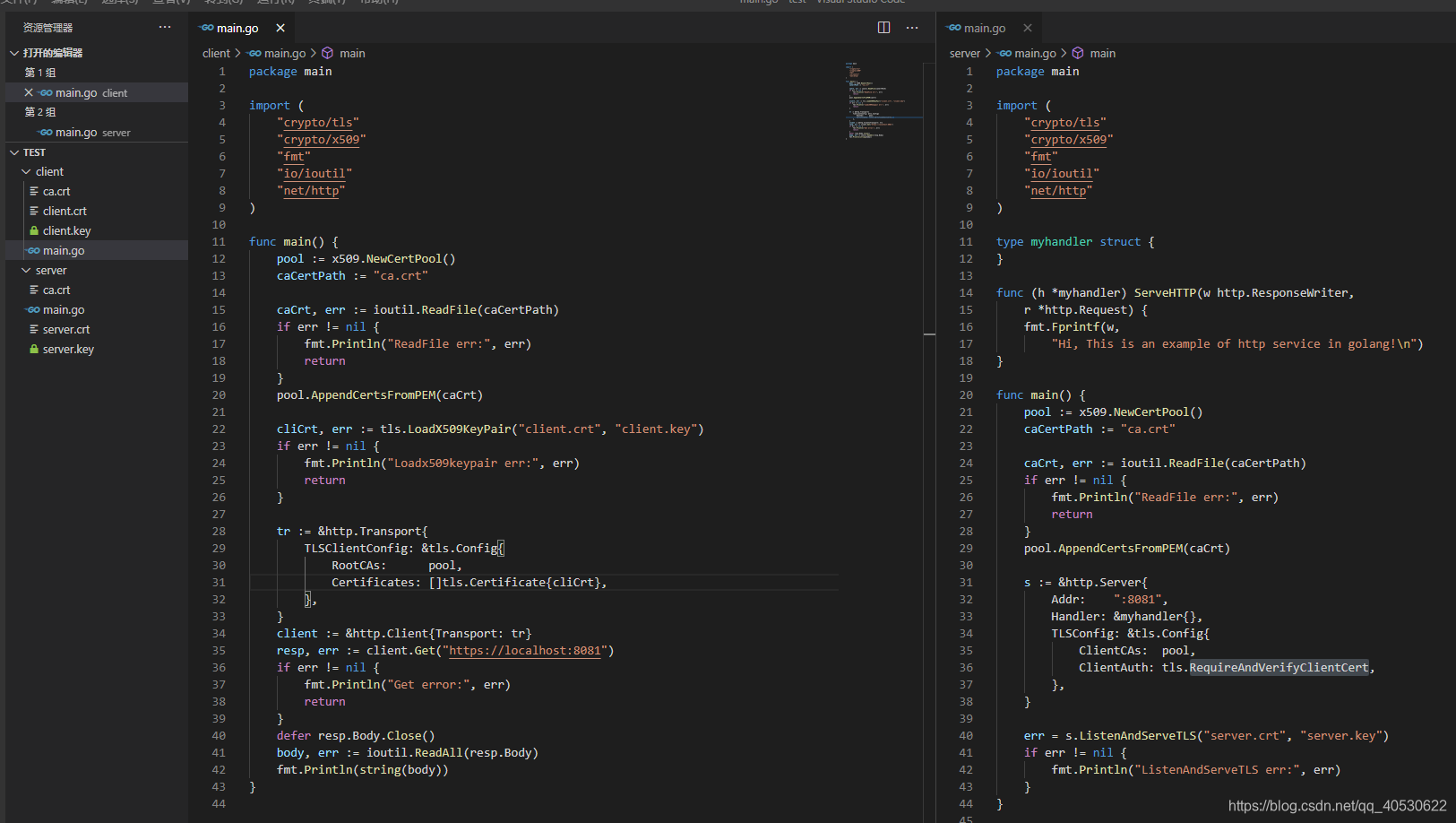Click Go icon beside main.go in client folder

[x=34, y=250]
